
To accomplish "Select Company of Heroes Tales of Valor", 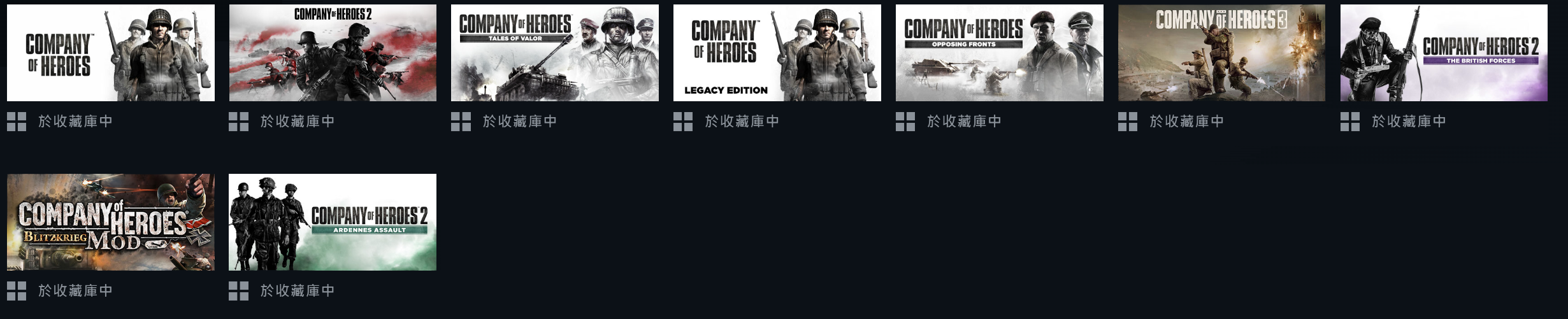I will pos(555,53).
